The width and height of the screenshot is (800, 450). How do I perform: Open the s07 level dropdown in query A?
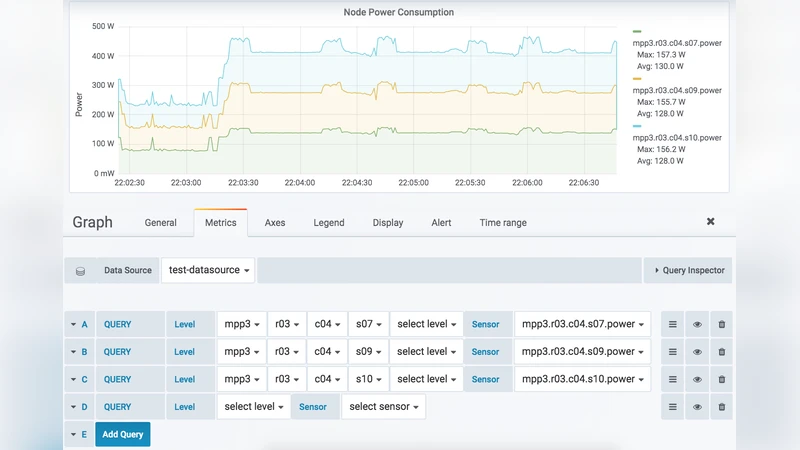tap(369, 324)
